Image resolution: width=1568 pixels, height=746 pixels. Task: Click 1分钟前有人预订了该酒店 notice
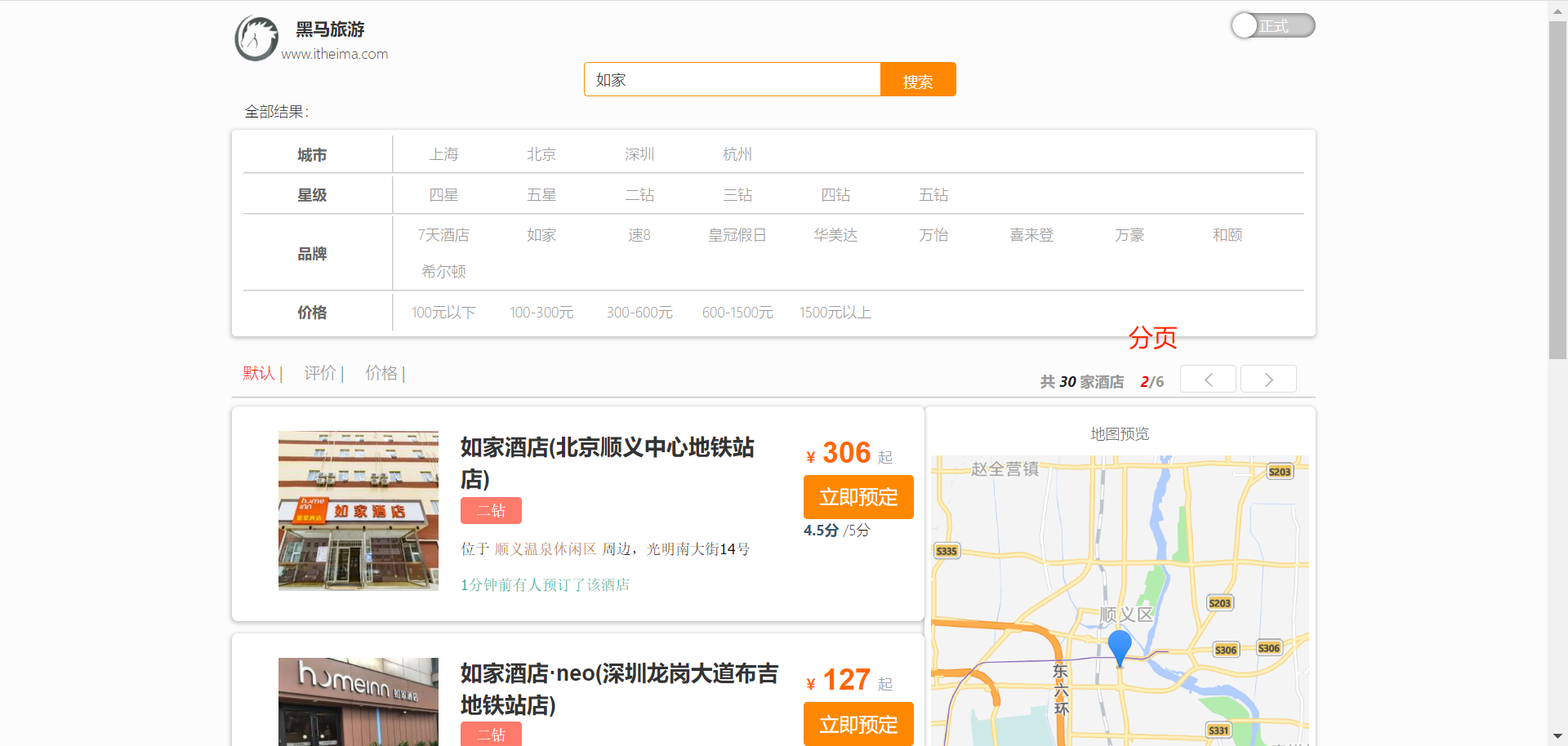pos(546,585)
